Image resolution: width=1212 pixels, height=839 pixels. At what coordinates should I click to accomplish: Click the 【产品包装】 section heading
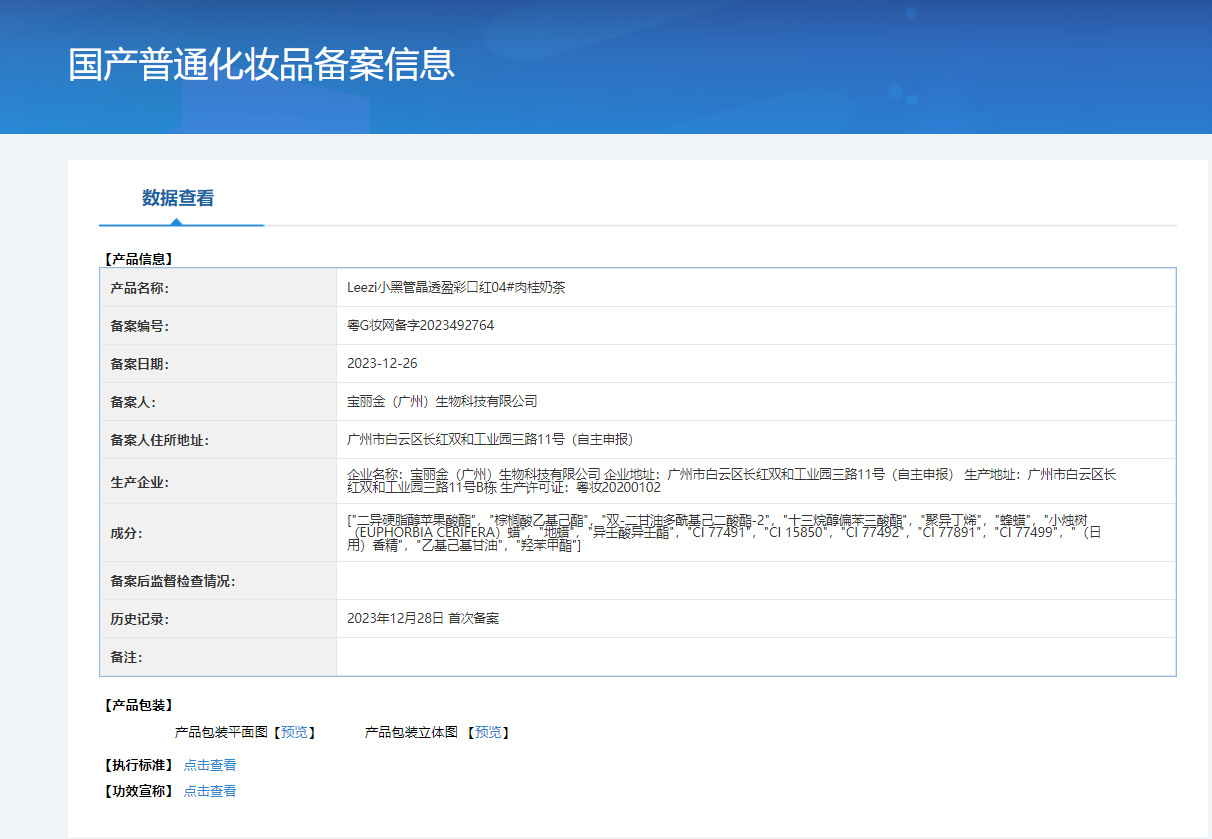point(138,706)
